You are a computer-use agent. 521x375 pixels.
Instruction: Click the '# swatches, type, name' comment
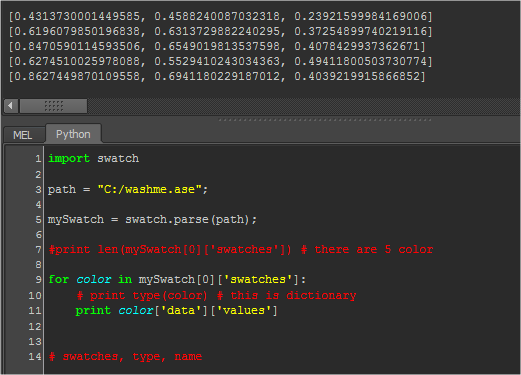[125, 357]
